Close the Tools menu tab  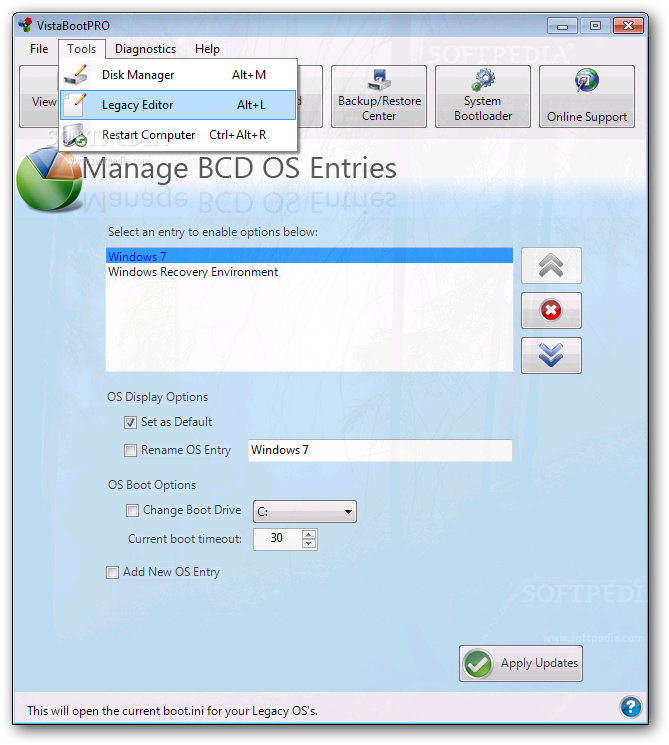pos(81,49)
